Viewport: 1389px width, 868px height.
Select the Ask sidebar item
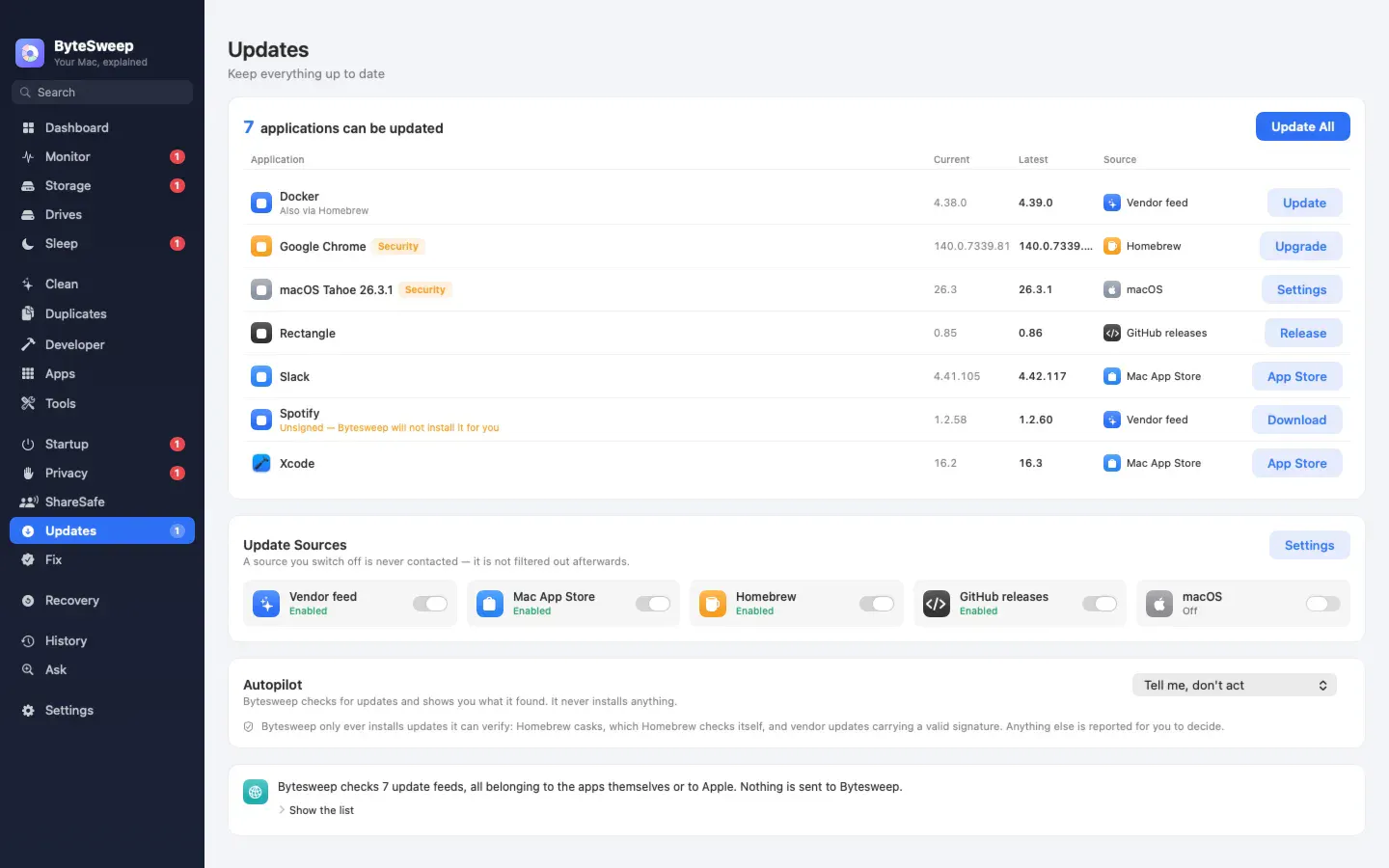coord(102,669)
